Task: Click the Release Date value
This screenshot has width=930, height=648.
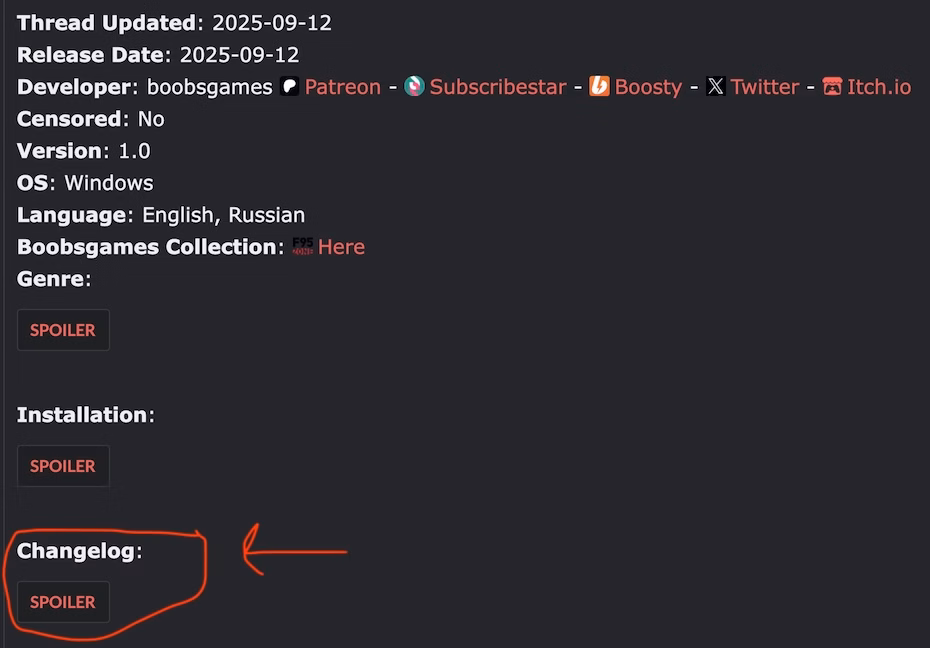Action: coord(238,55)
